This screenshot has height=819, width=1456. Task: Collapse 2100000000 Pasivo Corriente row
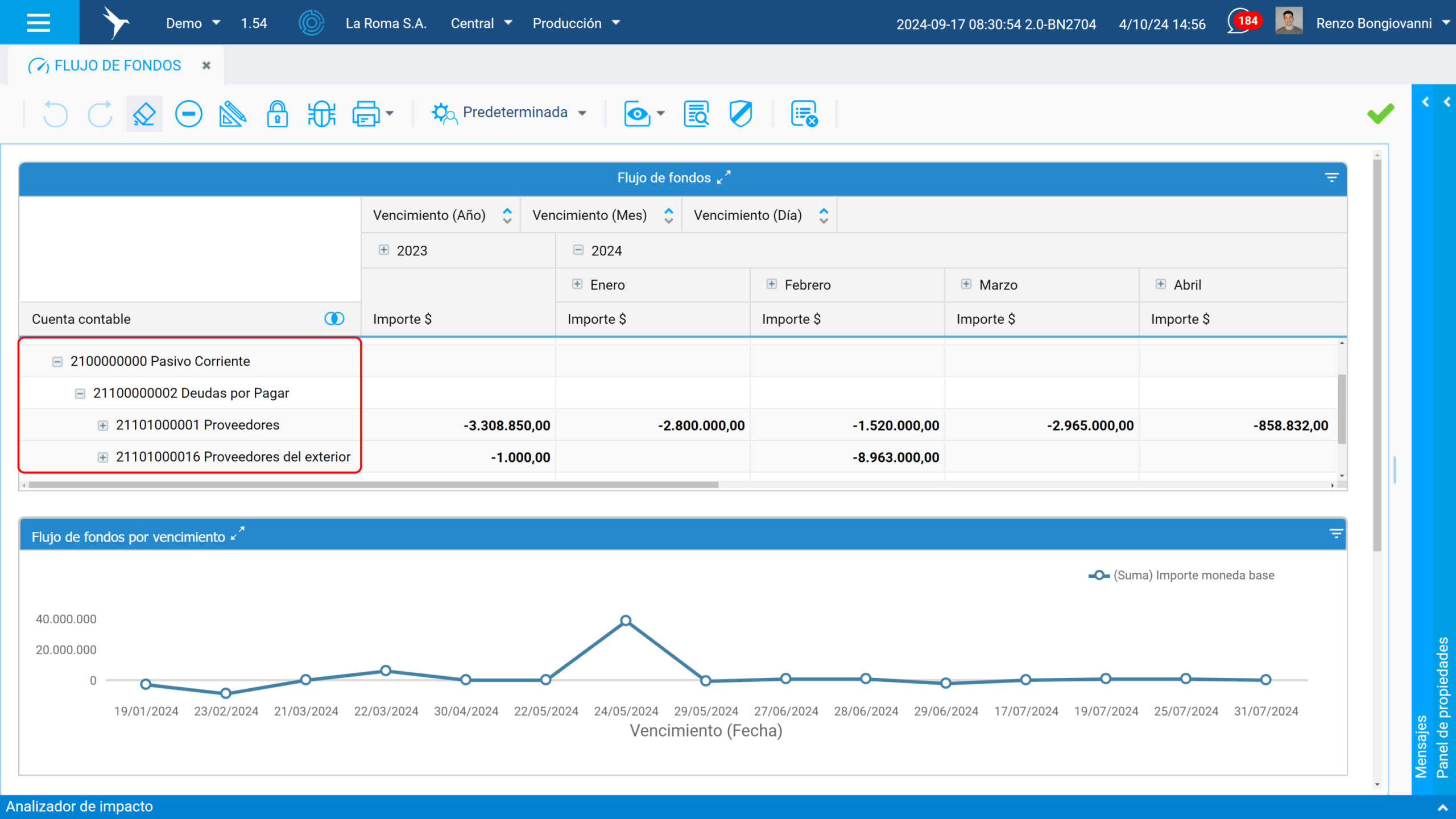(x=57, y=362)
